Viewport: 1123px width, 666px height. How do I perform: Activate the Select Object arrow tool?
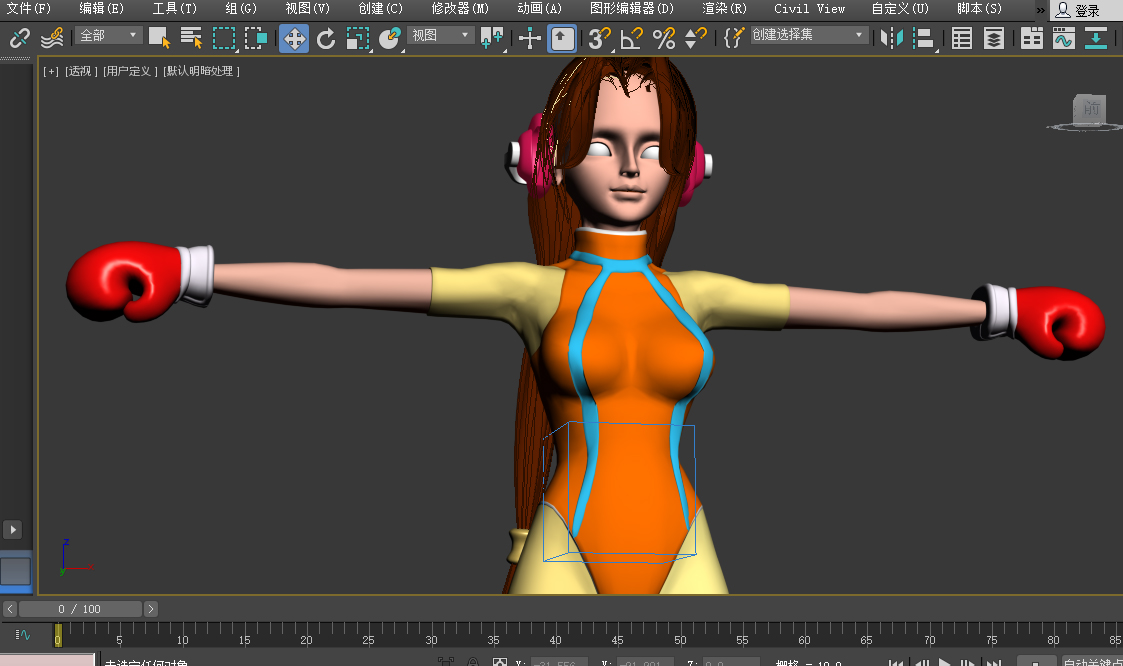[159, 39]
